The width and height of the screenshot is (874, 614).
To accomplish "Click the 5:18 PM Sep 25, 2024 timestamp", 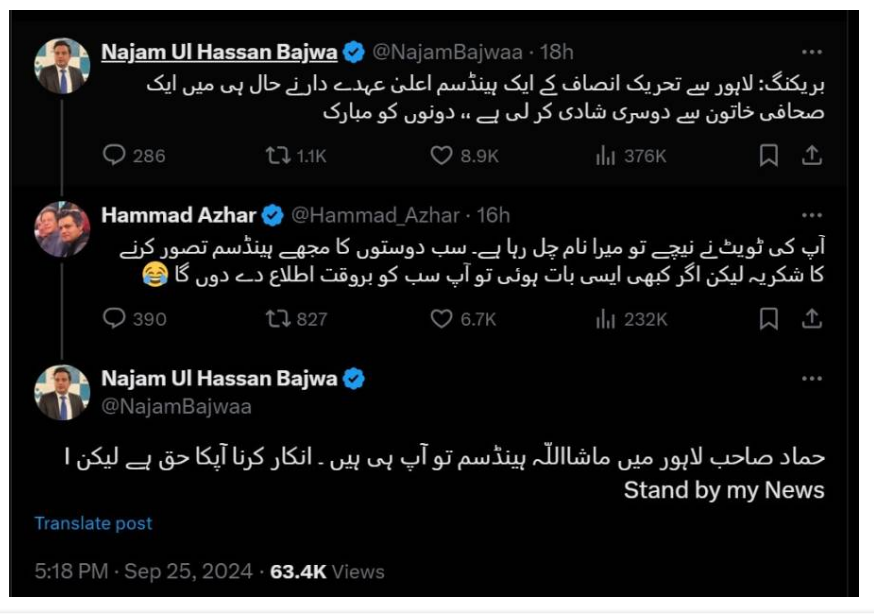I will pos(145,571).
